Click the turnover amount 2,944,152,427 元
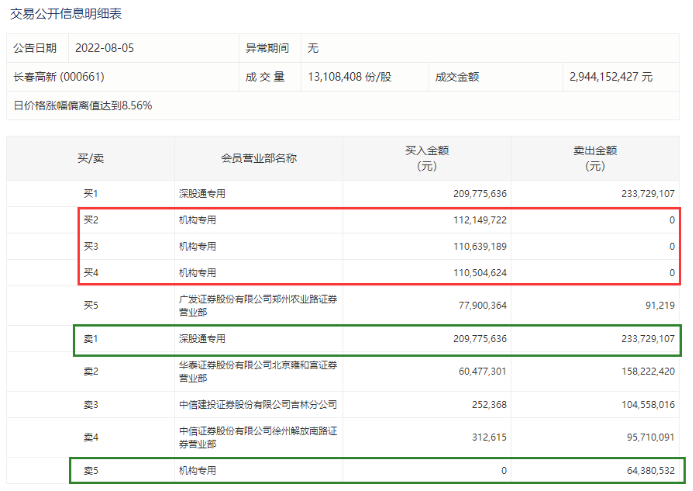 tap(610, 76)
